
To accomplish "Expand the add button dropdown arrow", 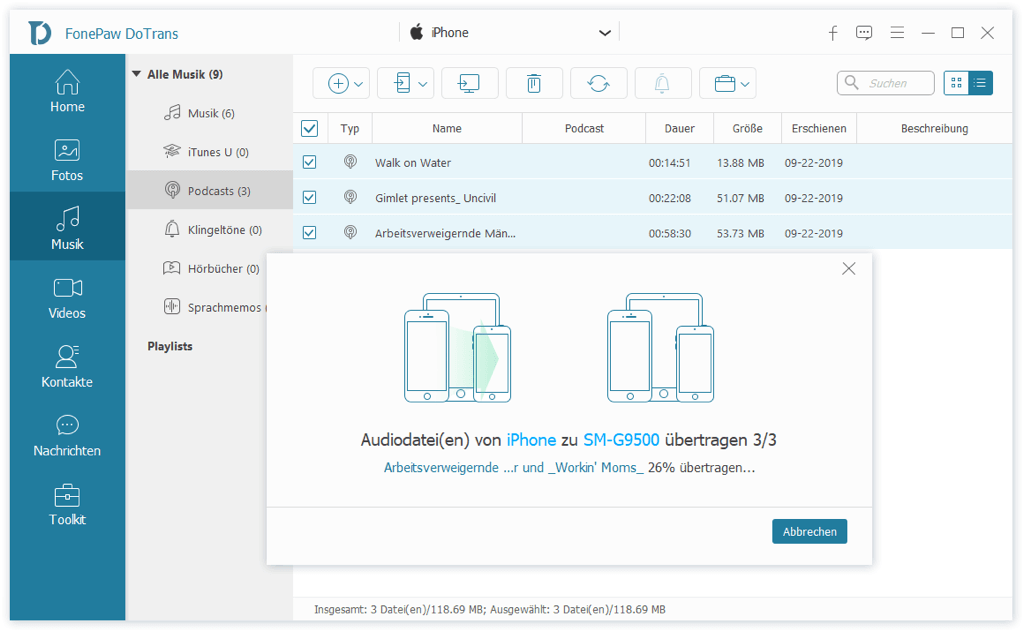I will [x=359, y=84].
